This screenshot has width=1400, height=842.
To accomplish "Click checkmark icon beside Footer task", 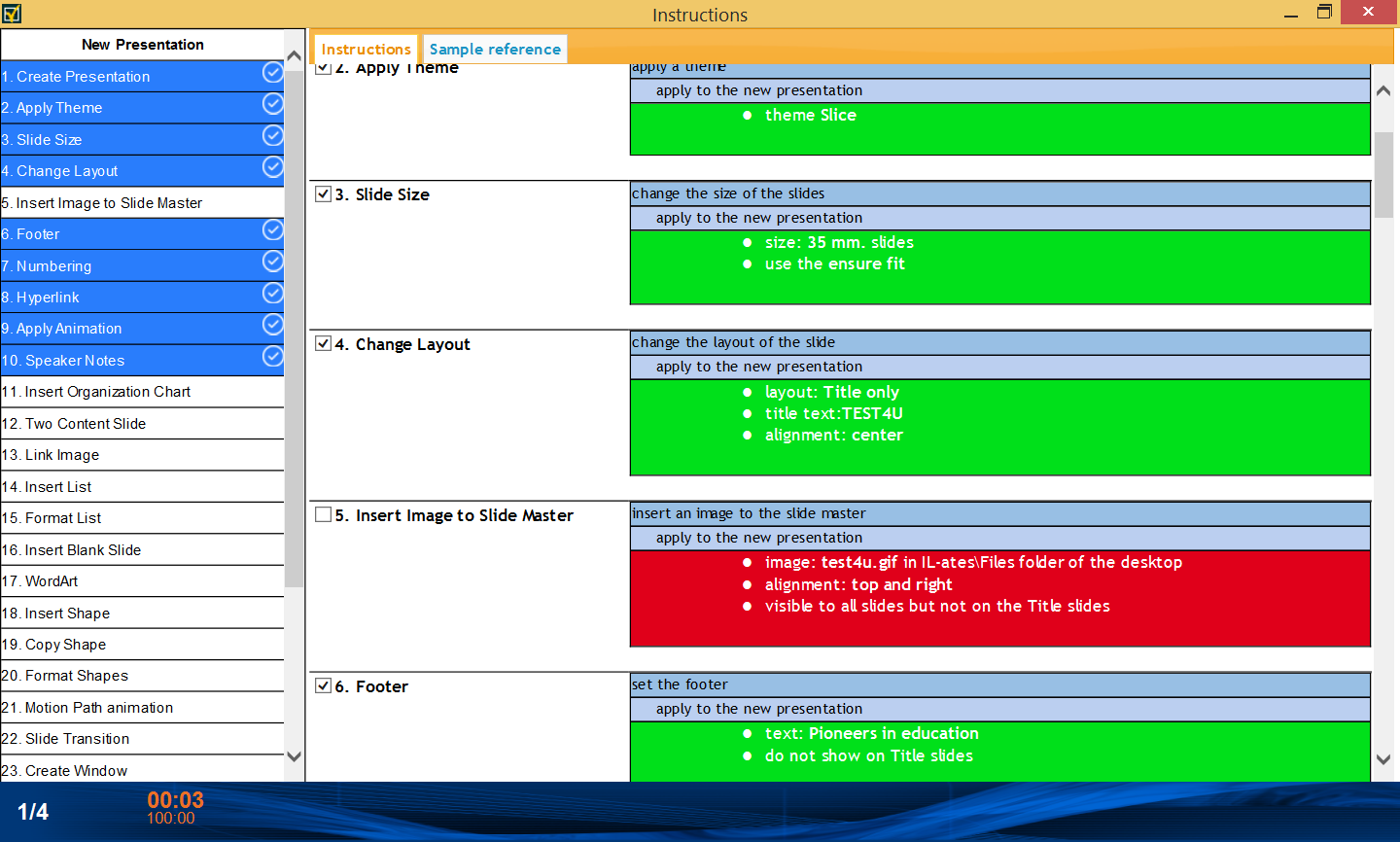I will pos(273,230).
